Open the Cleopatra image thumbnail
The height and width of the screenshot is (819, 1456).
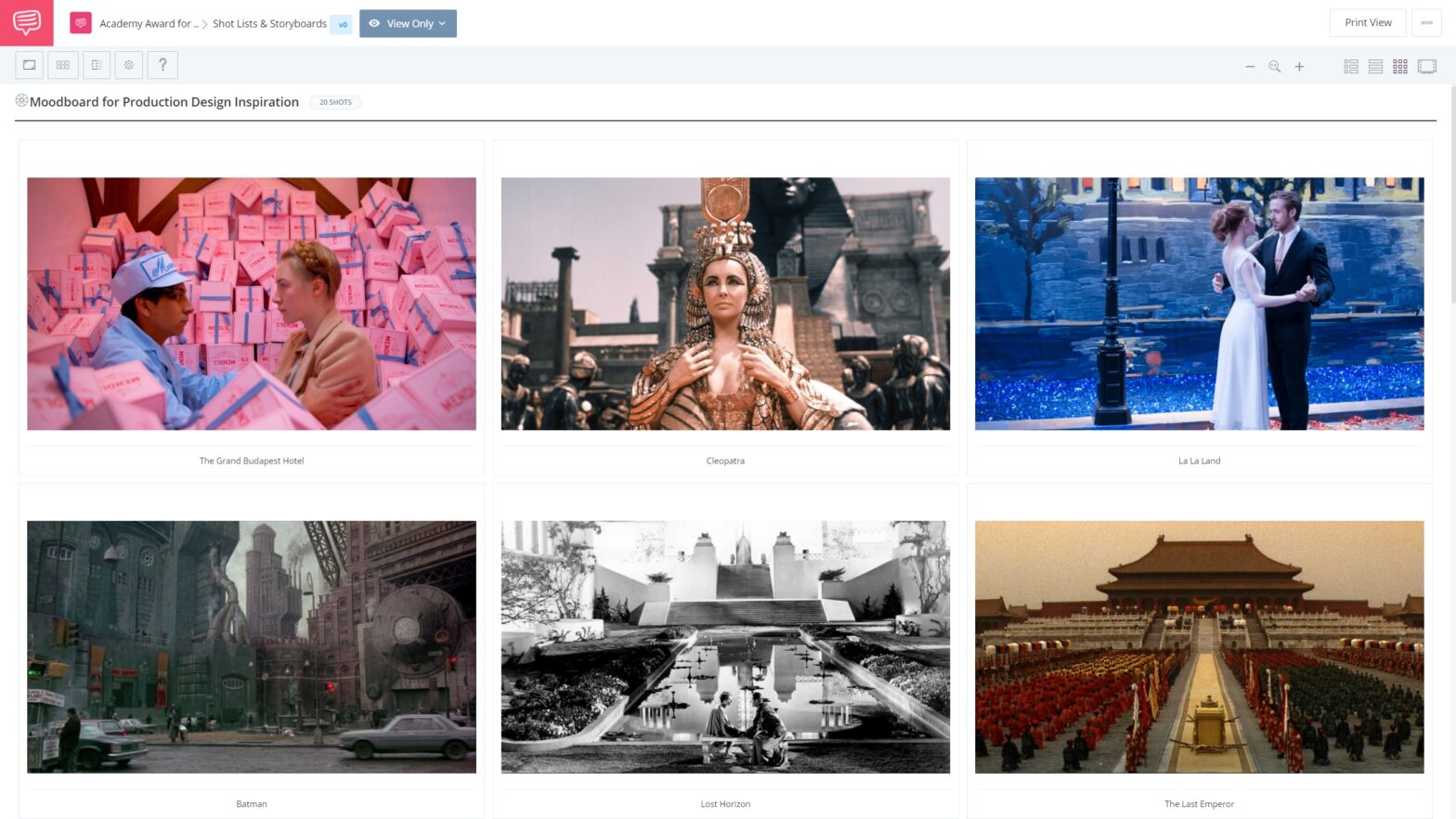[725, 304]
